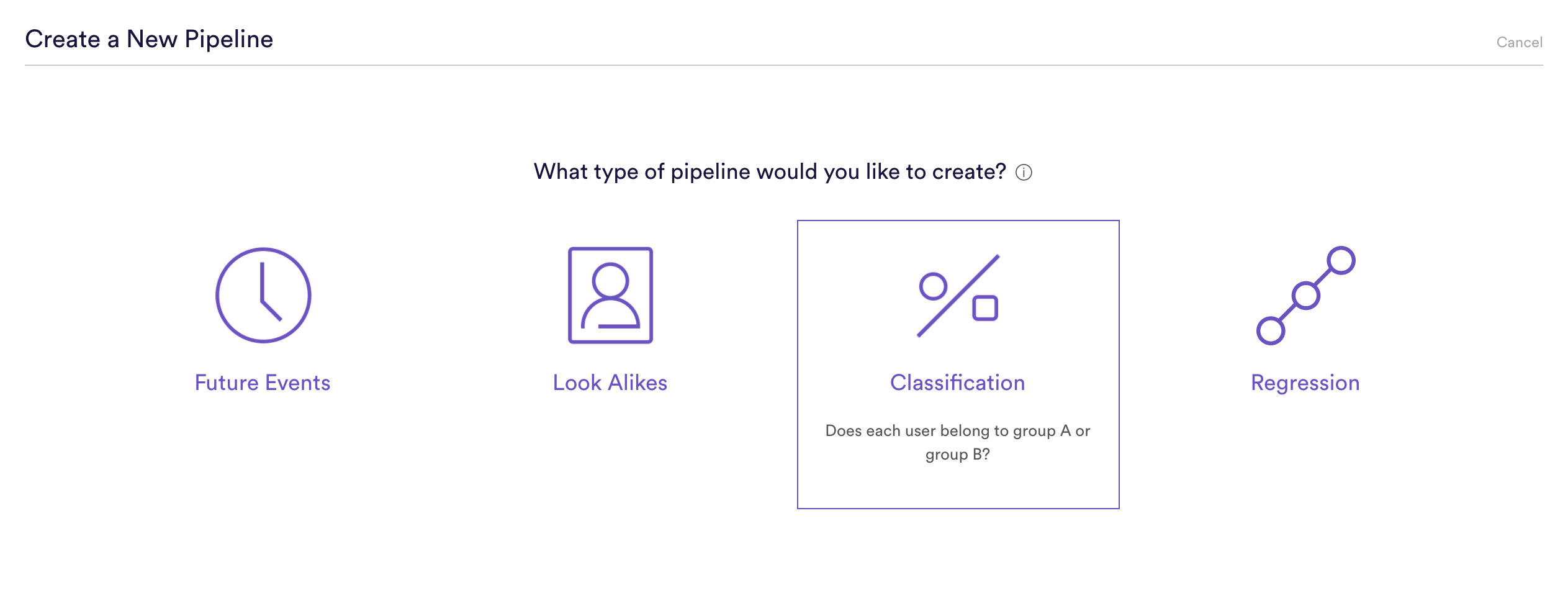Click the group A or group B description

tap(958, 442)
